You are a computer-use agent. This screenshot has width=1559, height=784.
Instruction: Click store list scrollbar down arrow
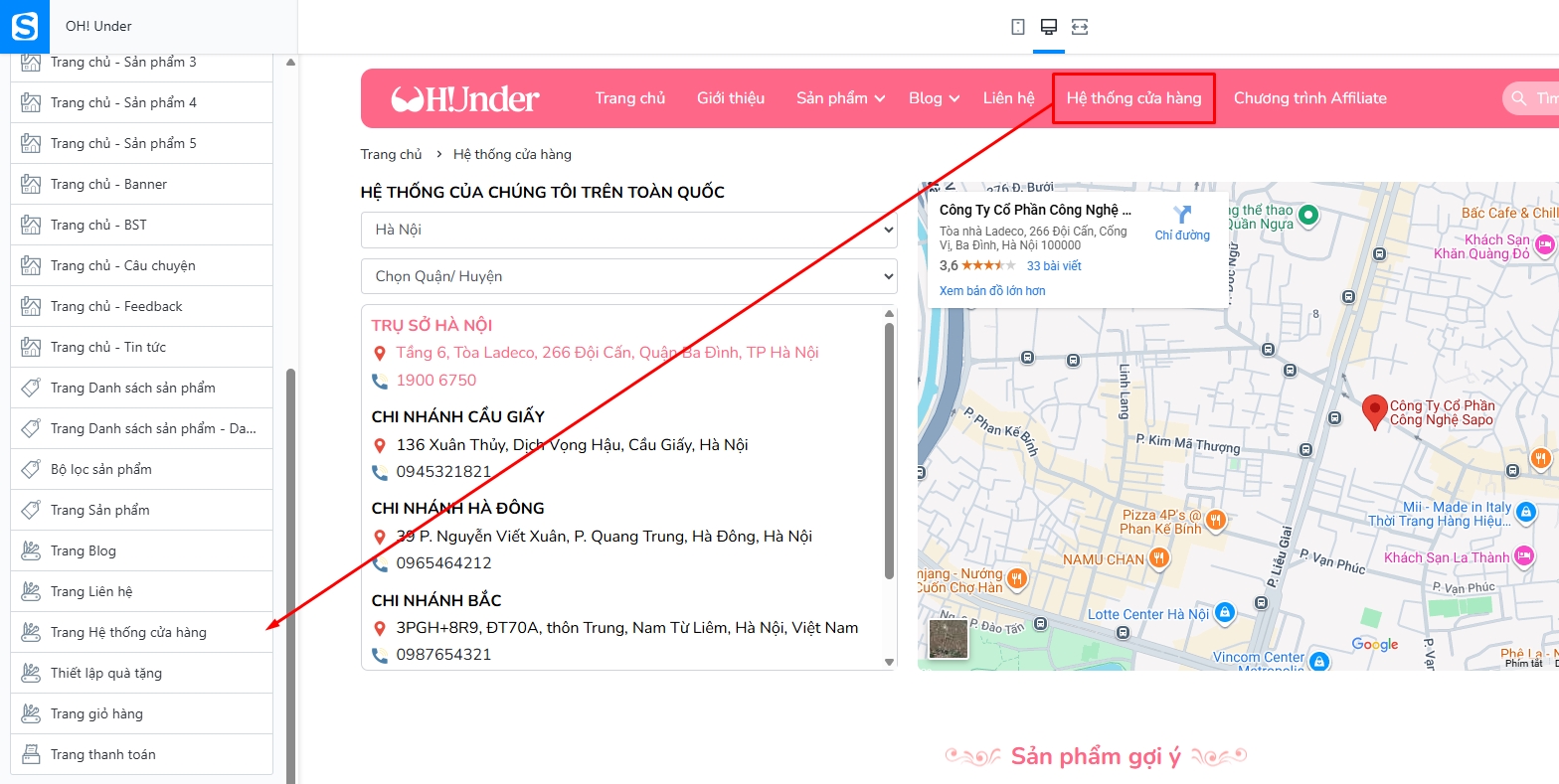(x=889, y=662)
